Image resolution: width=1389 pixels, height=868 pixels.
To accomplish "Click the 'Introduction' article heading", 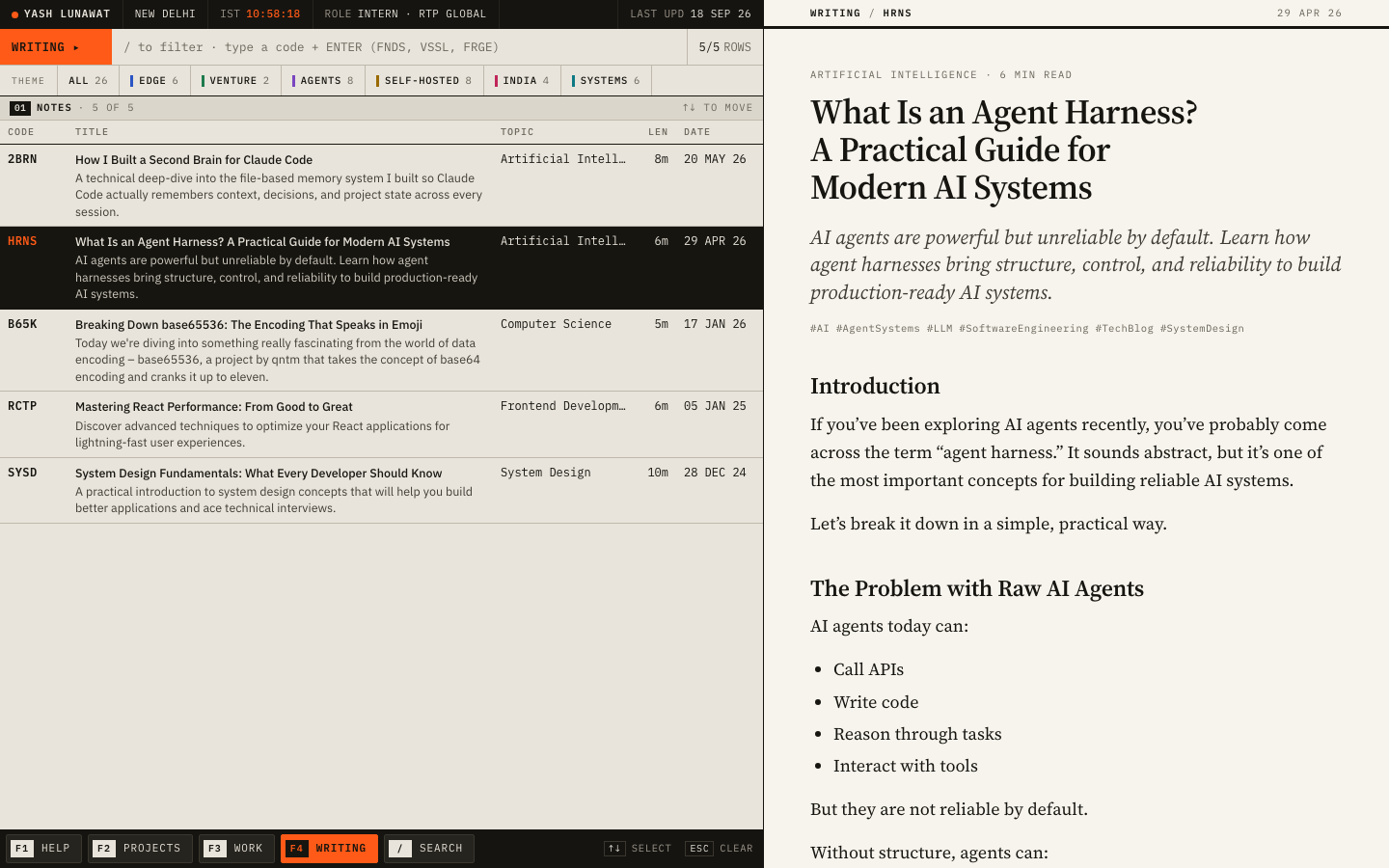I will [x=875, y=386].
